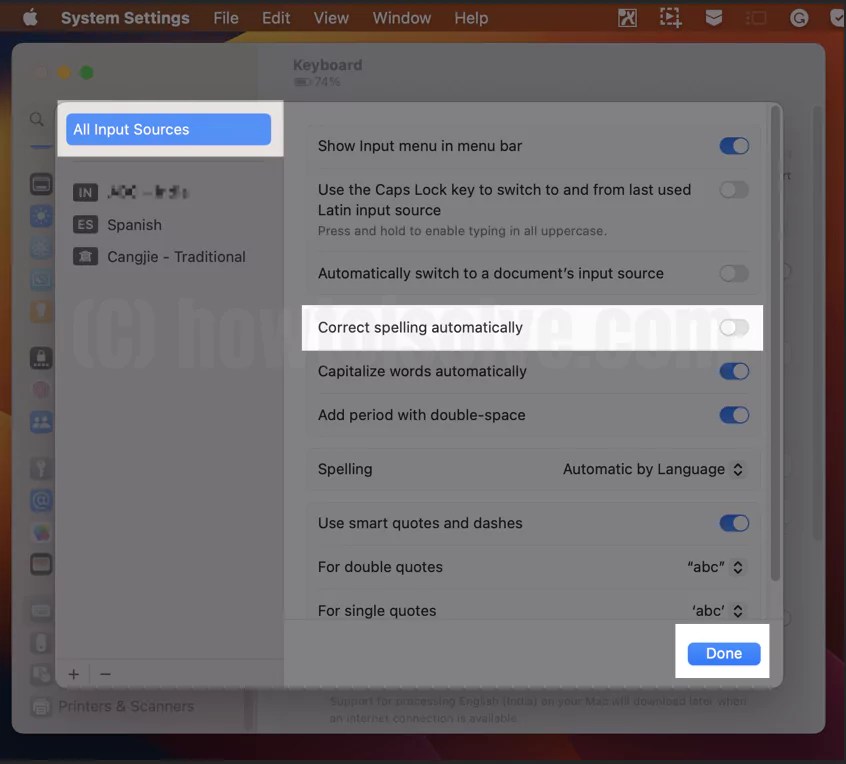Screen dimensions: 846x764
Task: Enable Correct spelling automatically
Action: point(734,327)
